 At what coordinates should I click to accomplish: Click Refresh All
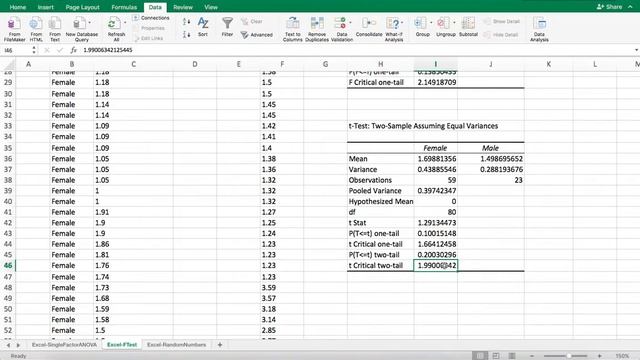pyautogui.click(x=116, y=29)
